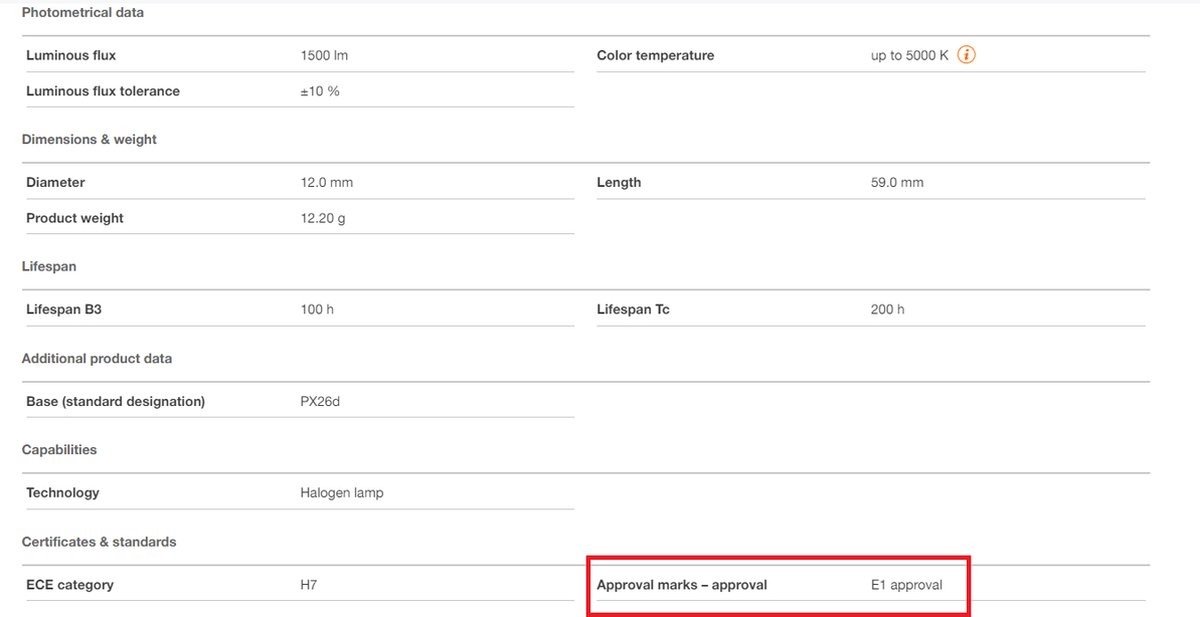Click the 'Dimensions & weight' section heading

tap(89, 140)
